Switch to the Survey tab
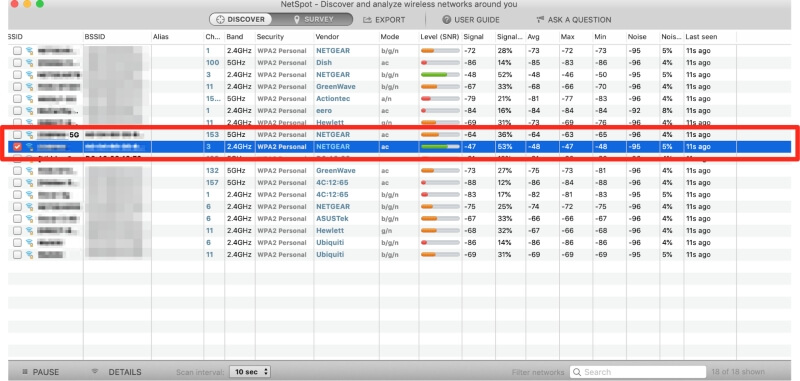This screenshot has height=381, width=800. coord(314,19)
